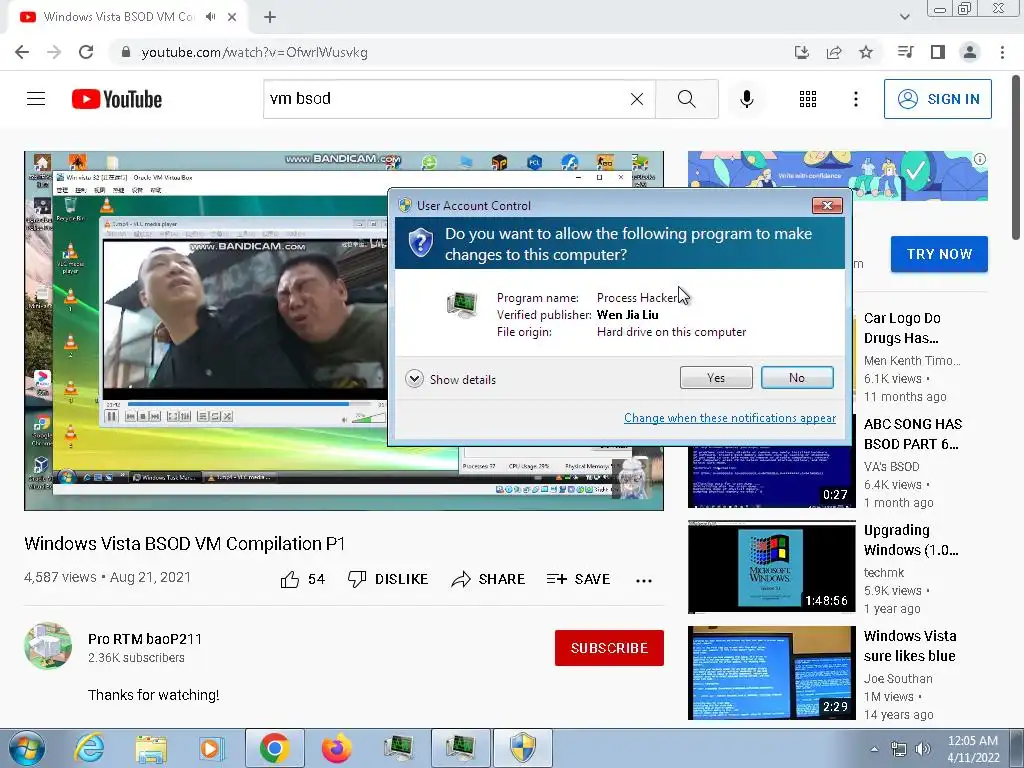Click DISLIKE on the video
1024x768 pixels.
coord(388,579)
